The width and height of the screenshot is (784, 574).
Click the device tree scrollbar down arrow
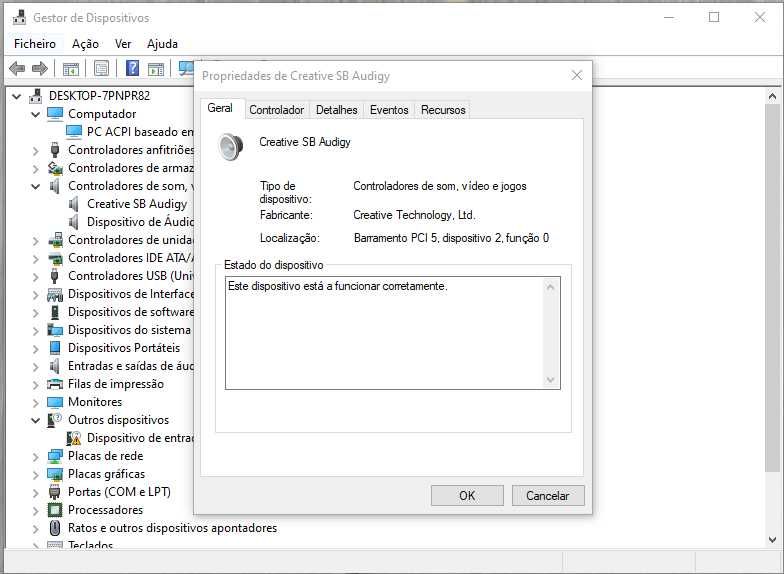pyautogui.click(x=772, y=540)
